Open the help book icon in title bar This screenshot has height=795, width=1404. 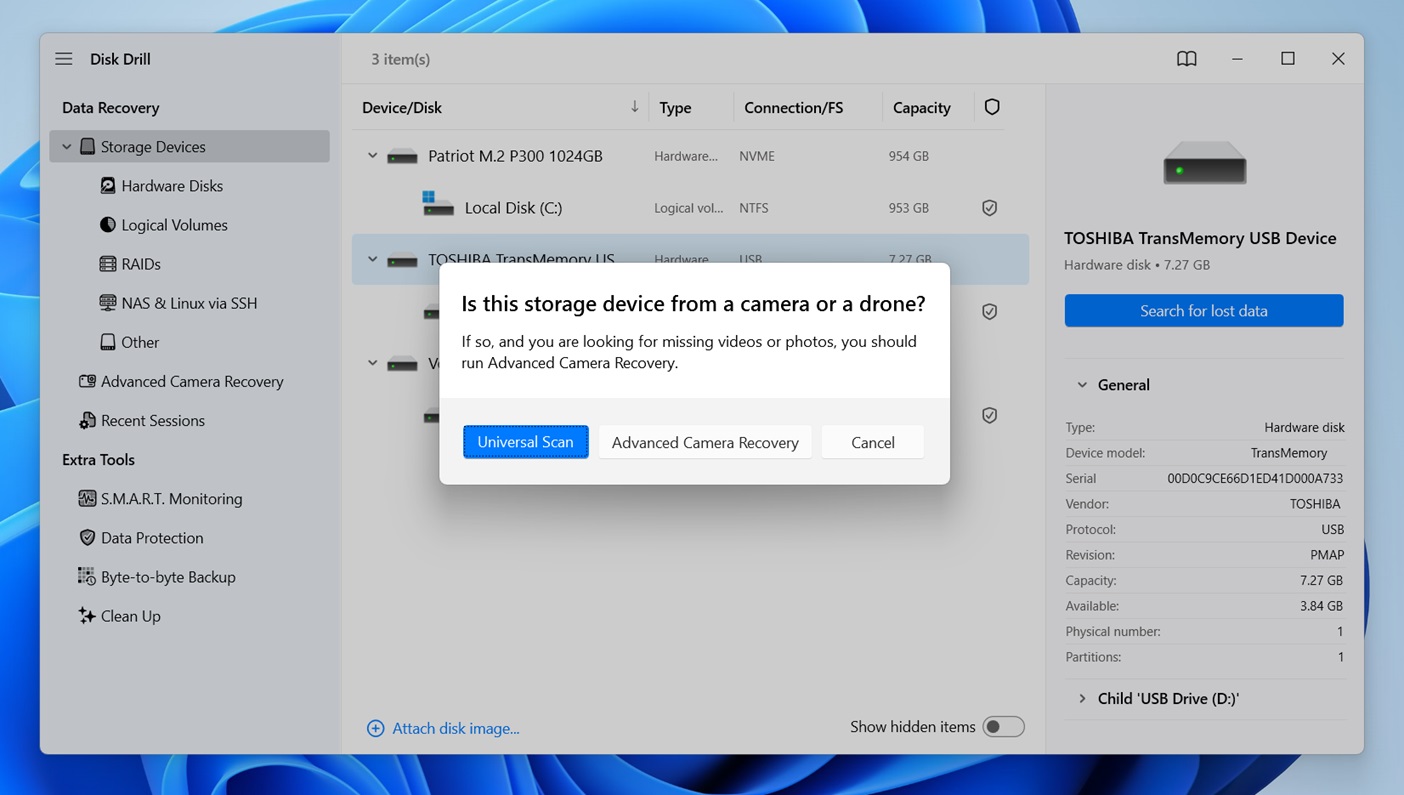point(1187,59)
